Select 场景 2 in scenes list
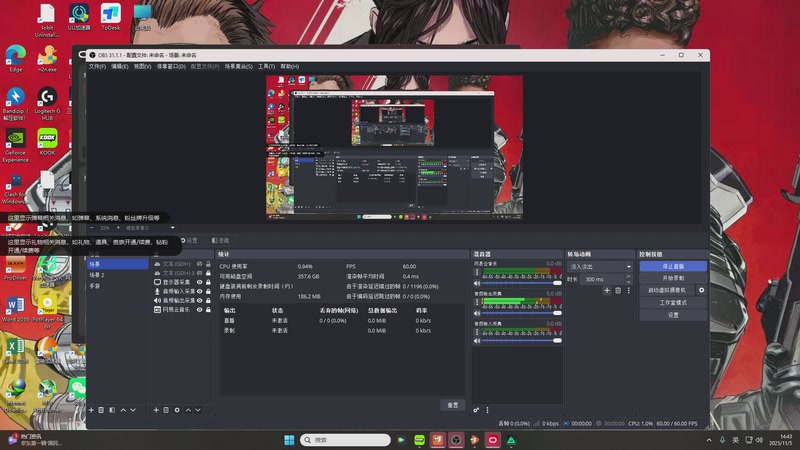800x450 pixels. click(x=118, y=275)
